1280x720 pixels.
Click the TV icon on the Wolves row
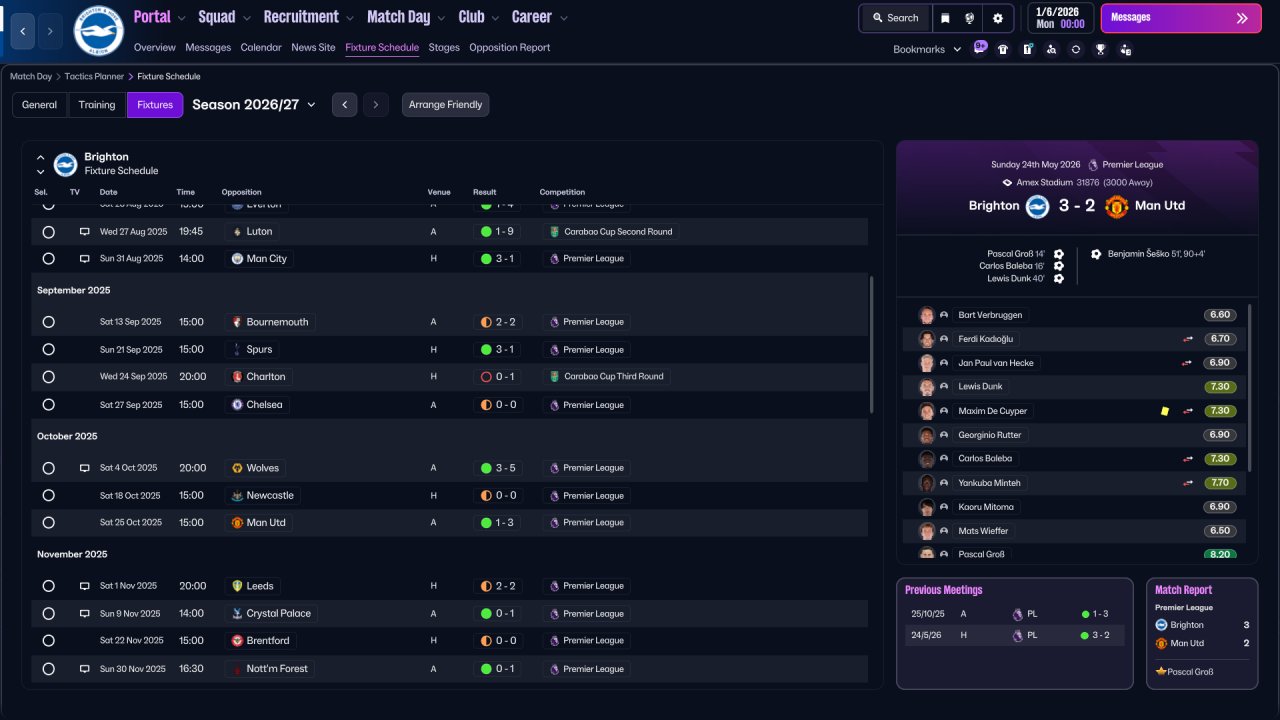click(85, 468)
